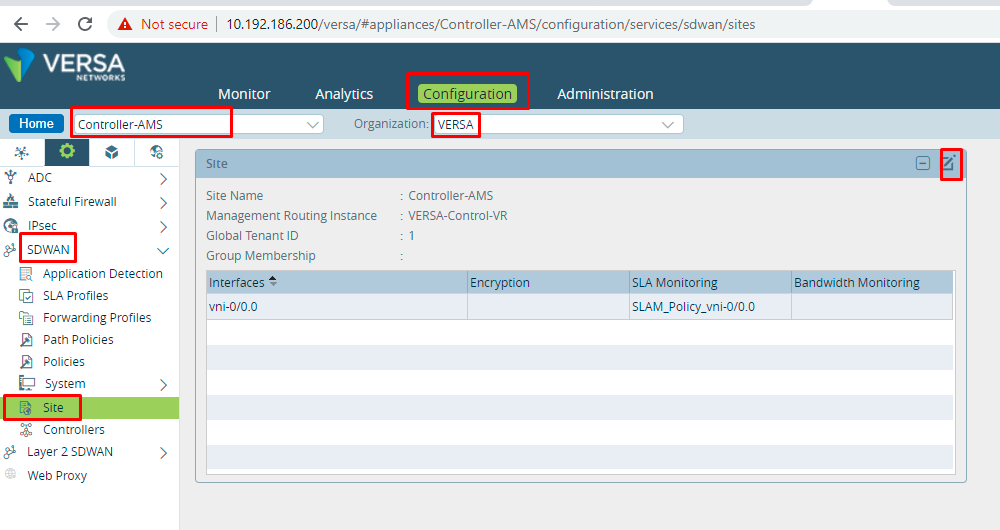Screen dimensions: 1000x530
Task: Select the Configuration tab
Action: click(x=467, y=94)
